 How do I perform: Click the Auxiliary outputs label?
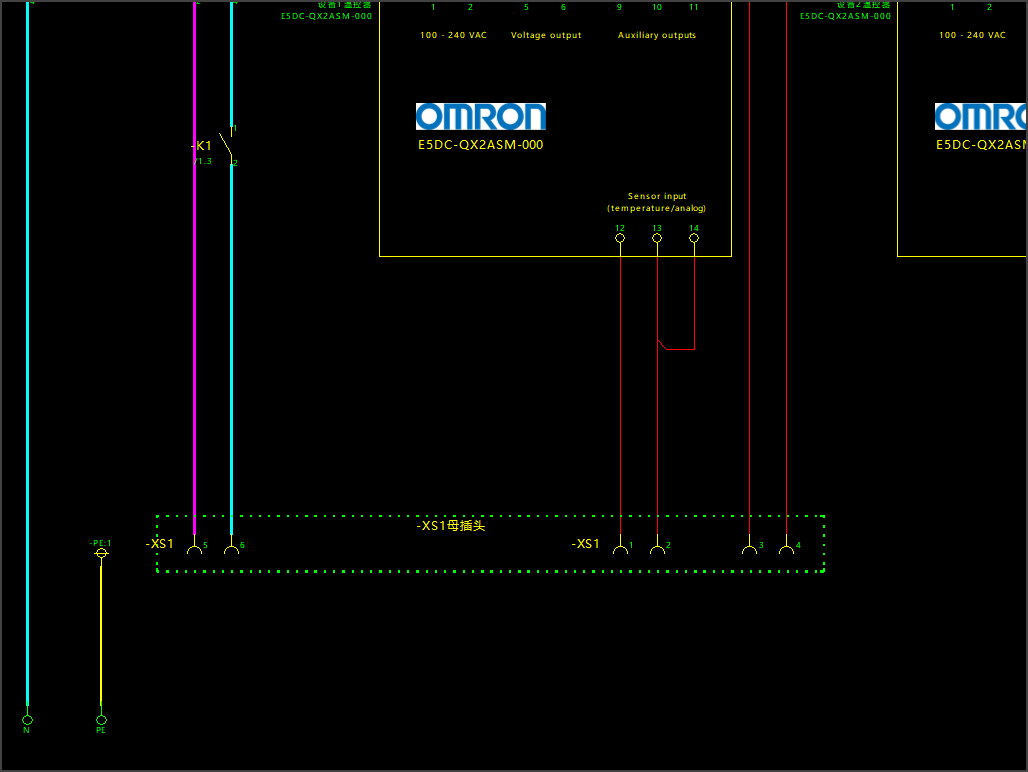coord(657,35)
